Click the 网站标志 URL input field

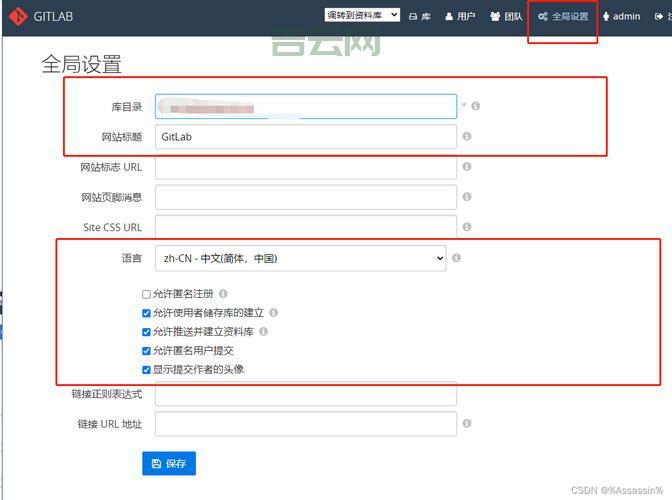point(306,167)
